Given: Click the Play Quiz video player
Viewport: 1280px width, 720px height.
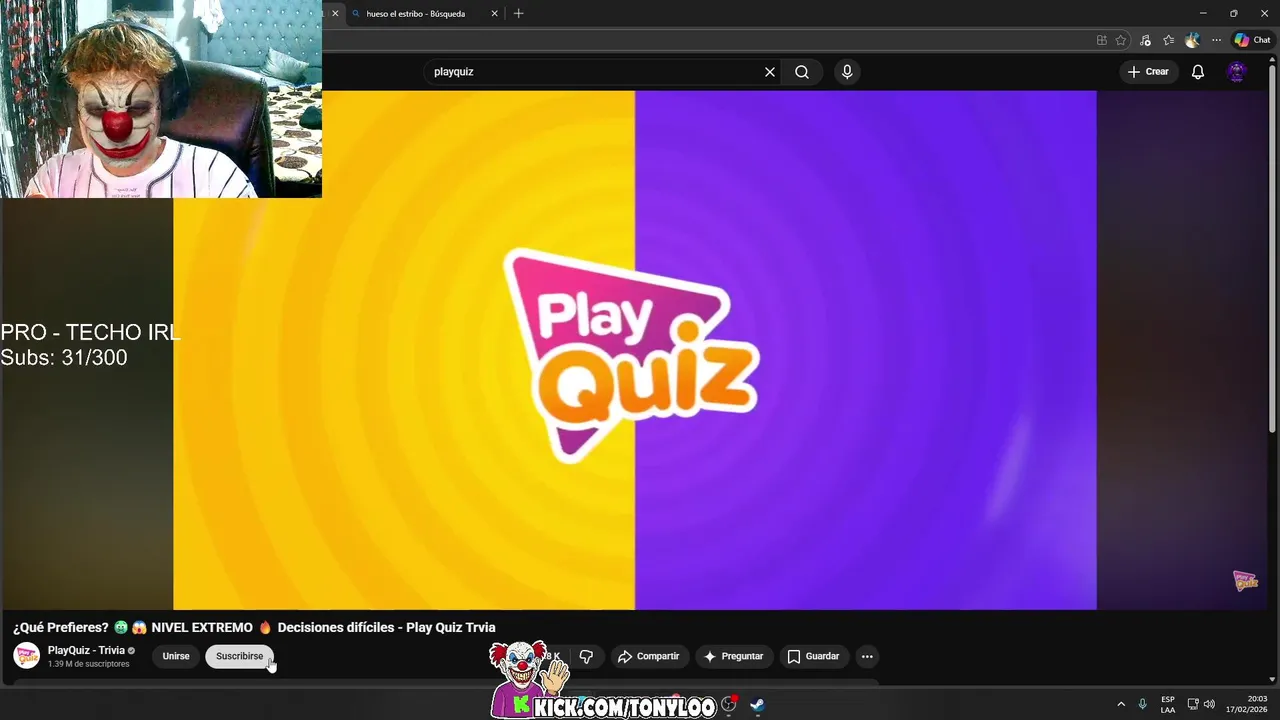Looking at the screenshot, I should [635, 350].
